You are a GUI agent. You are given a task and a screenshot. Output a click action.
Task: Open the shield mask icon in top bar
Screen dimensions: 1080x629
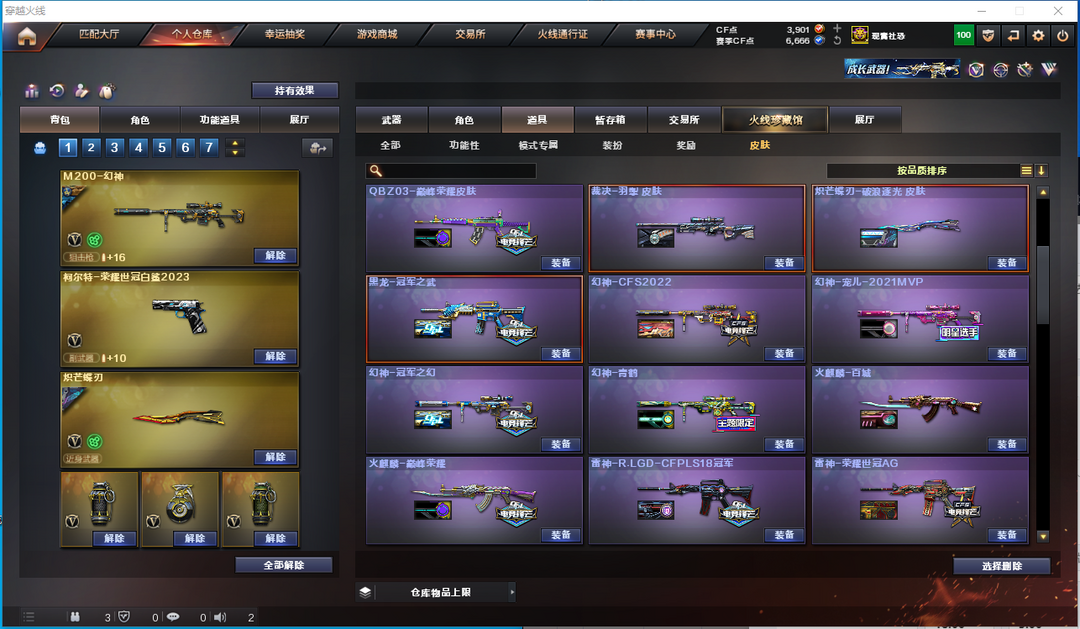click(x=988, y=35)
